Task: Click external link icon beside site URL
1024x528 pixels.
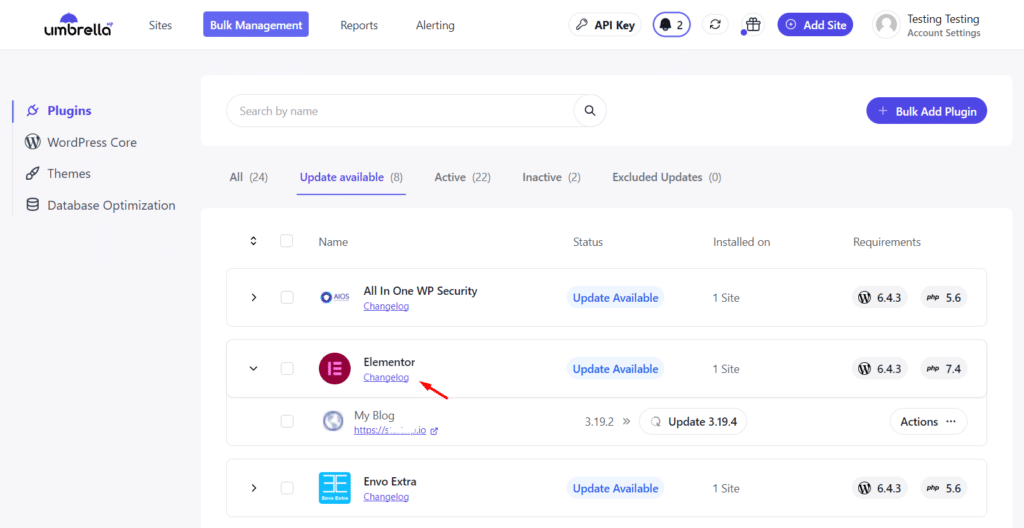Action: [434, 431]
